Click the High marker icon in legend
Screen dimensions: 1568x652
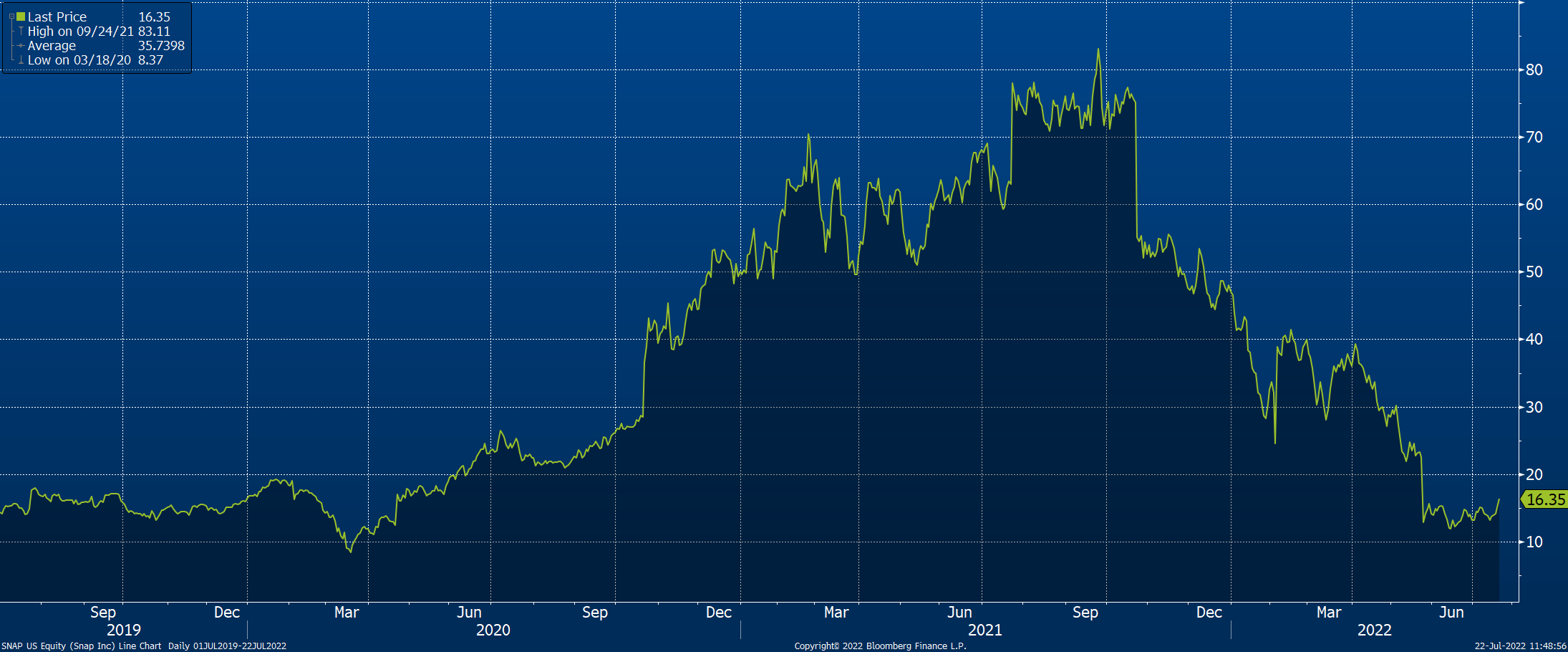(21, 32)
